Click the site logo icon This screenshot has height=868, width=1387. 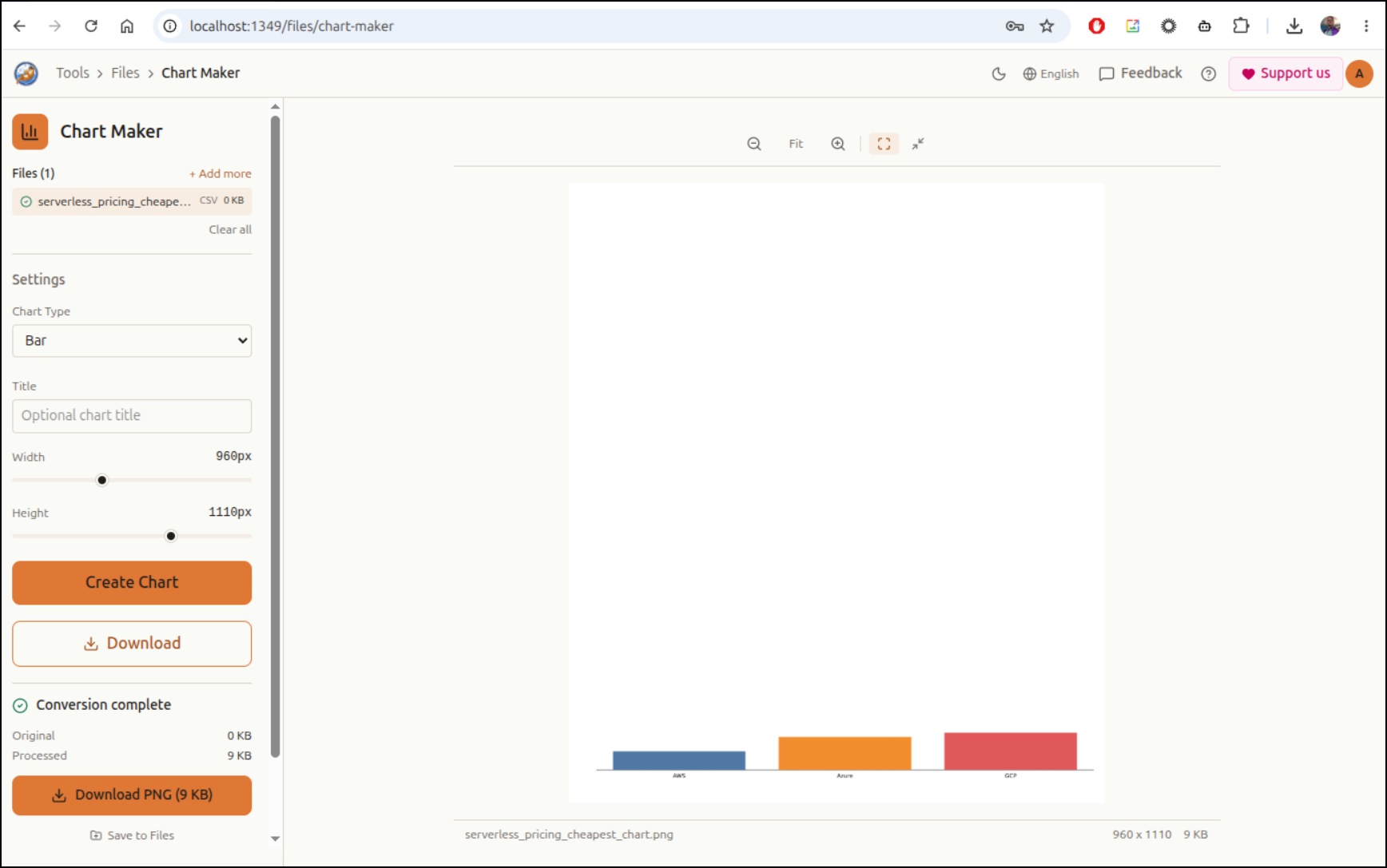click(26, 73)
